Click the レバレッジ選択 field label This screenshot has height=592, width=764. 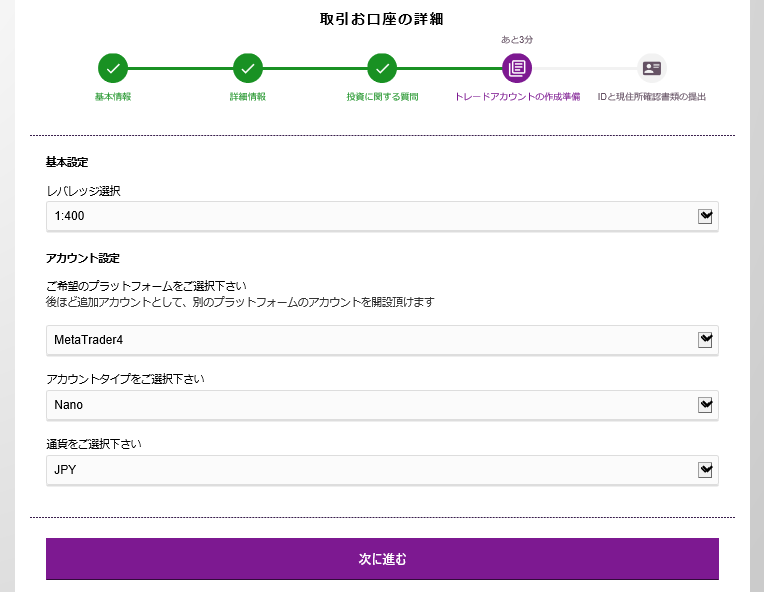83,191
